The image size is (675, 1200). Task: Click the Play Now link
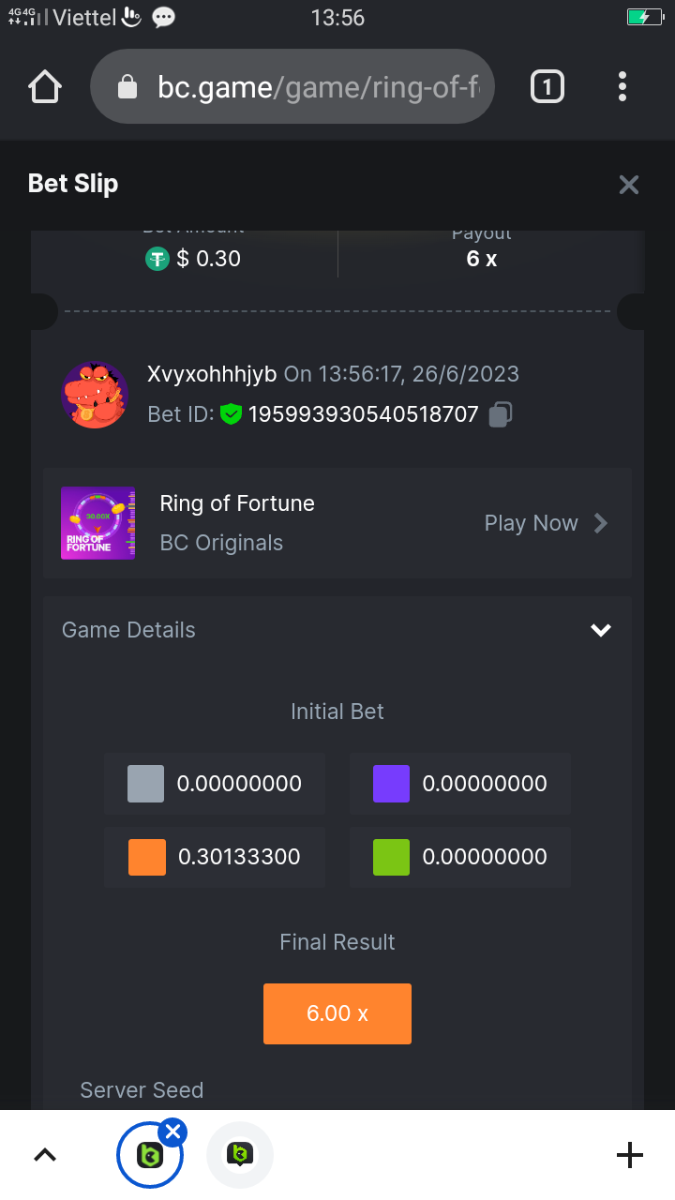pyautogui.click(x=531, y=523)
